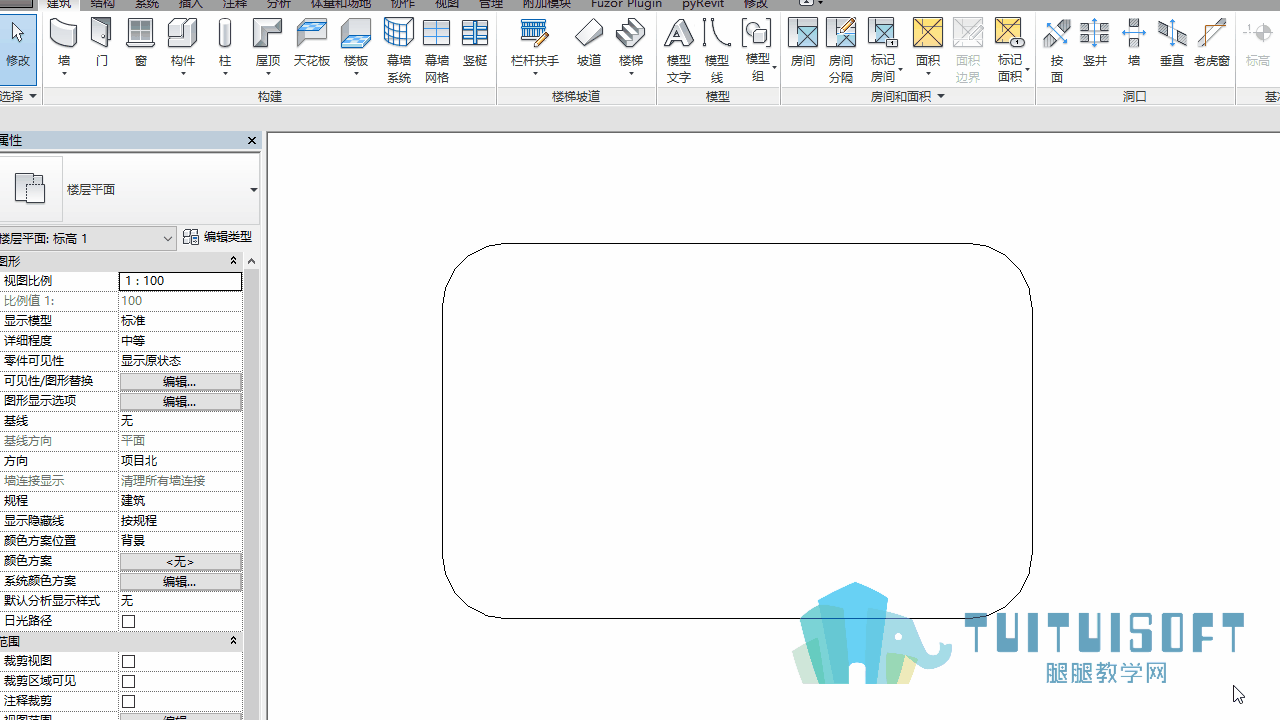Open the Fuzor Plugin ribbon tab
This screenshot has width=1280, height=720.
tap(626, 4)
